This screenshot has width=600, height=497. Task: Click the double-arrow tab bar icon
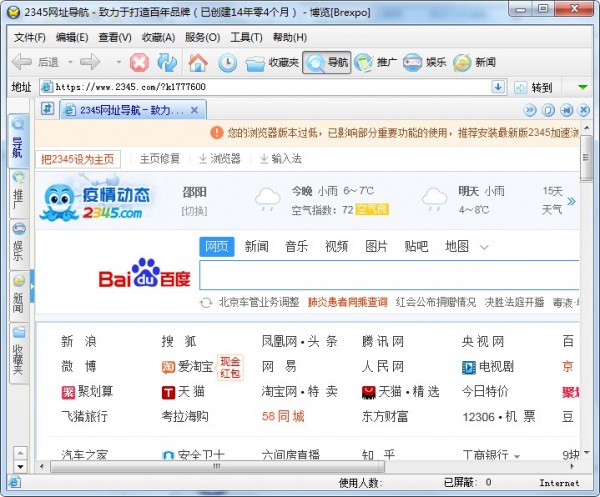click(x=530, y=111)
